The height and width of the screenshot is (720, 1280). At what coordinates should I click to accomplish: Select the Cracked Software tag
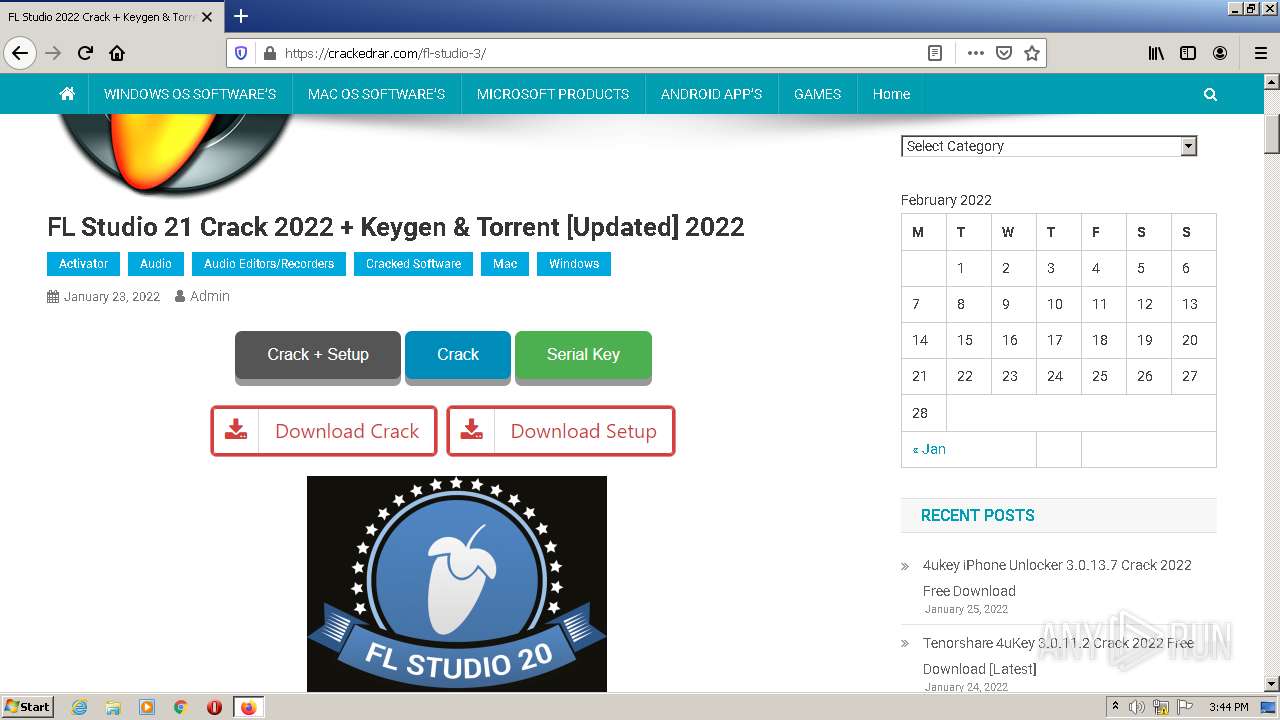tap(413, 264)
